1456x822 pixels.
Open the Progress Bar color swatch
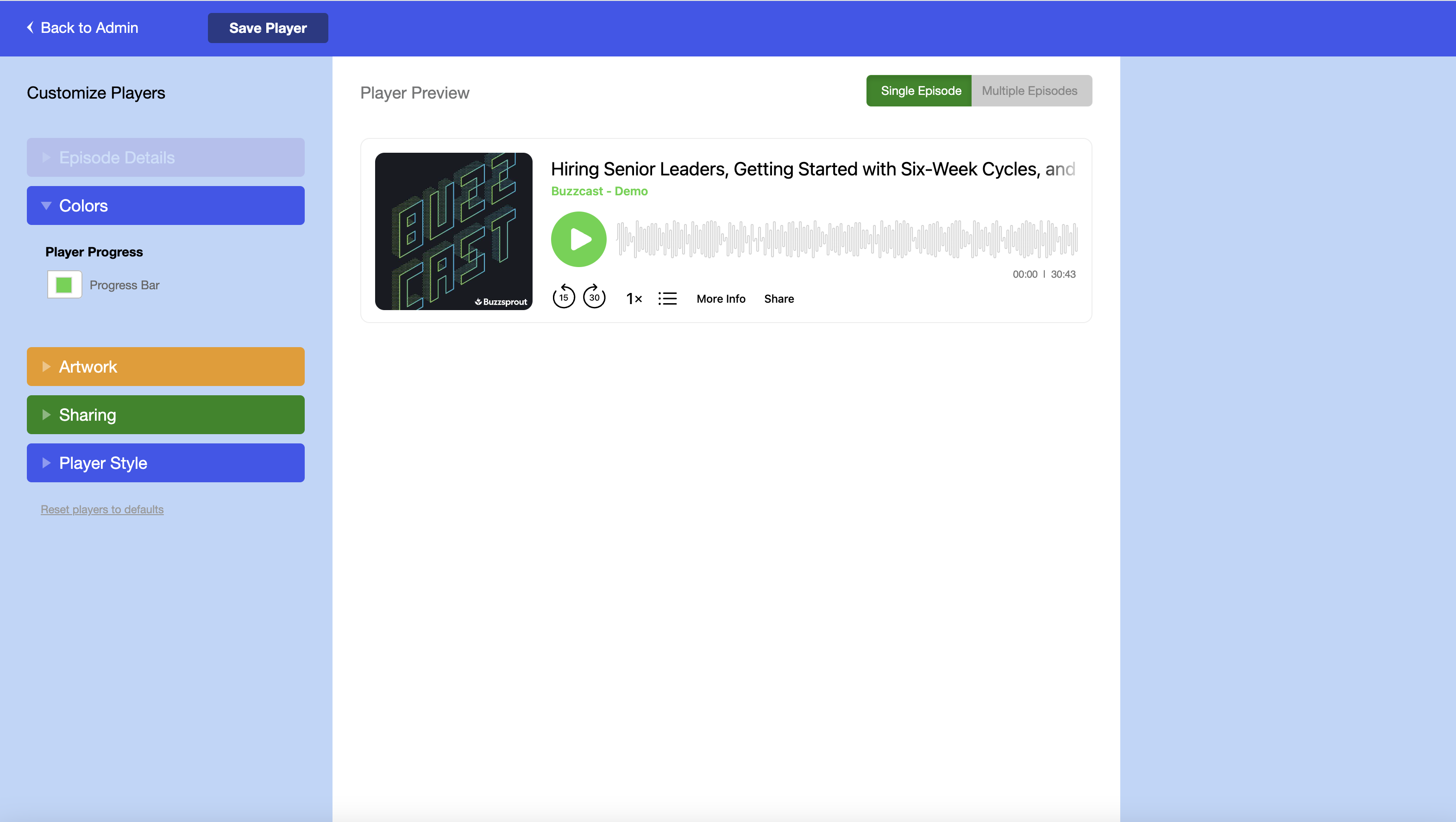64,285
